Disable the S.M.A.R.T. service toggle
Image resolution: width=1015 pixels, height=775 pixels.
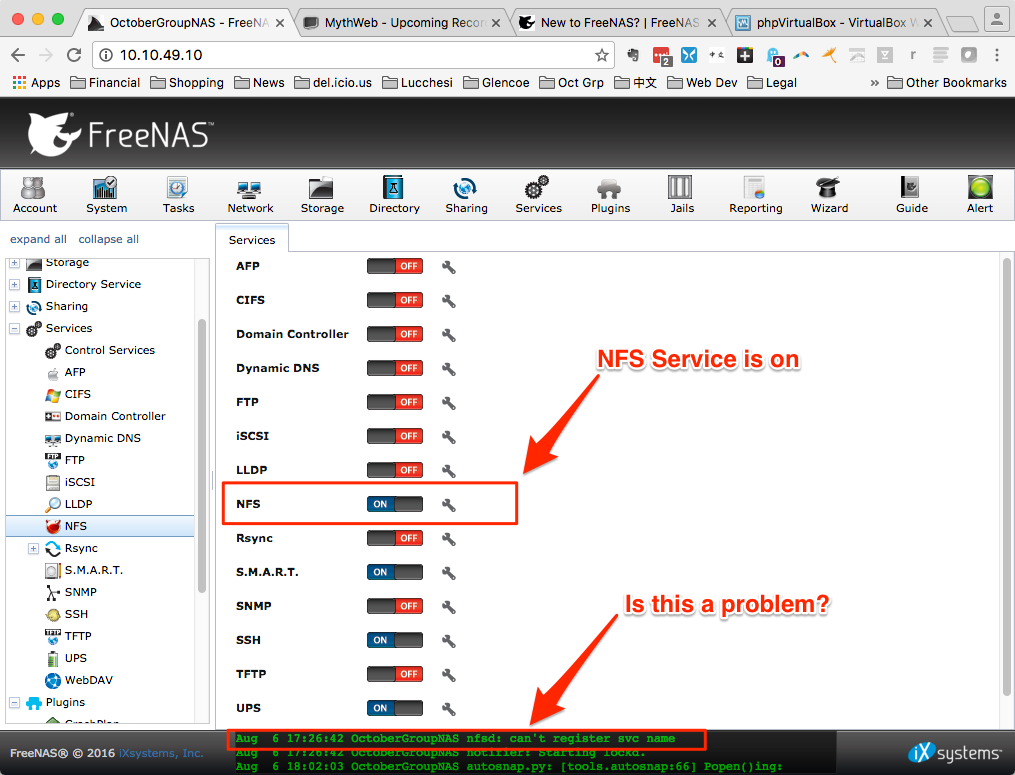point(395,572)
